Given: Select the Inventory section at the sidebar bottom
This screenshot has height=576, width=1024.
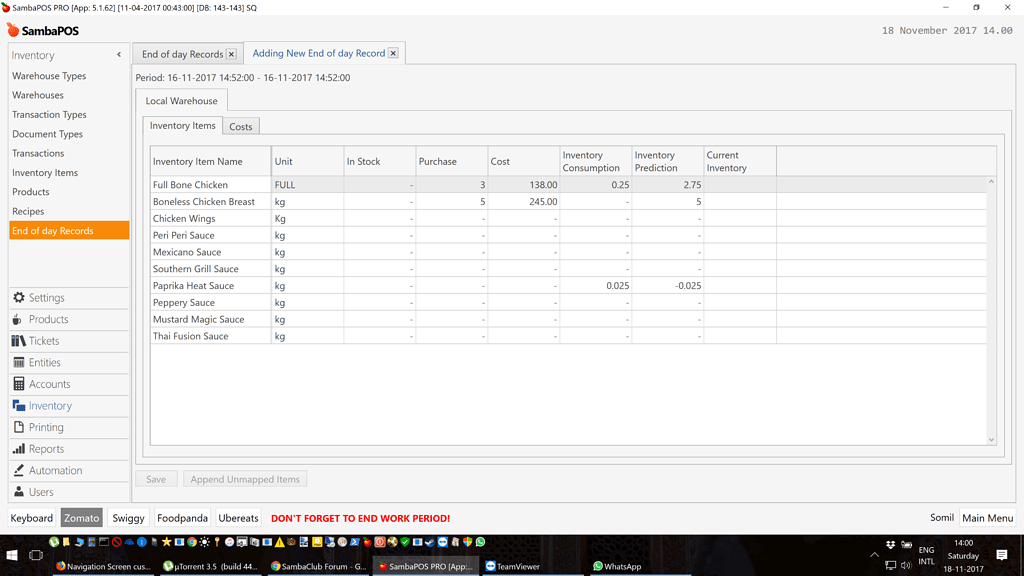Looking at the screenshot, I should tap(69, 406).
